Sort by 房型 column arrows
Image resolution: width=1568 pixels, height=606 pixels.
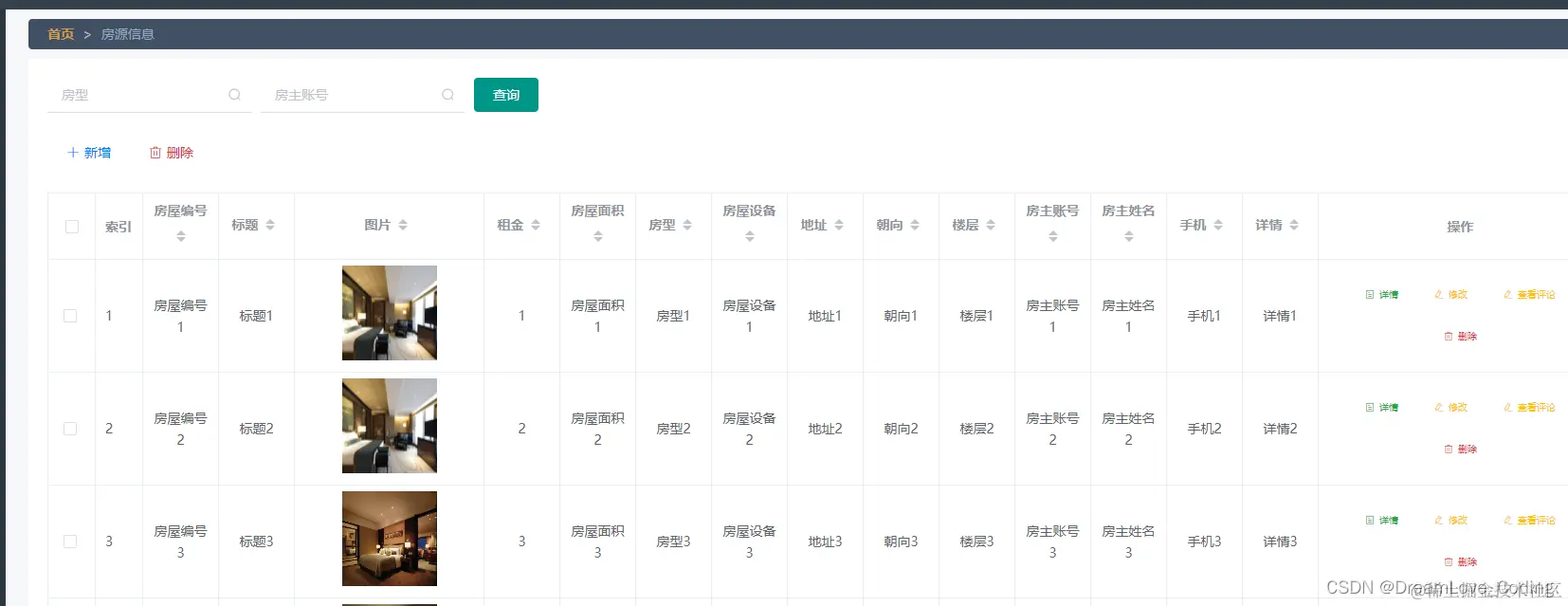pos(687,225)
